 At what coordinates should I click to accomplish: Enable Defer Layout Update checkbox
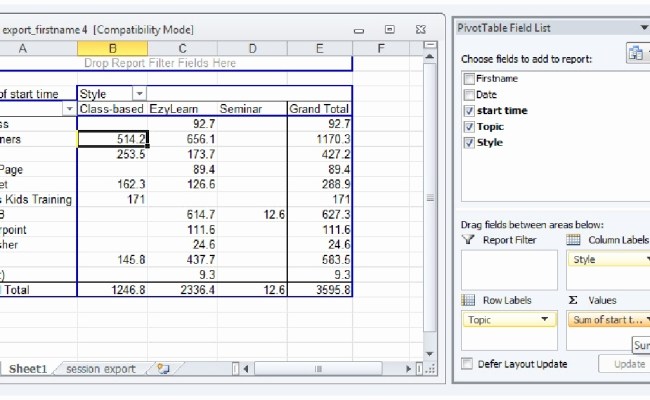click(467, 364)
